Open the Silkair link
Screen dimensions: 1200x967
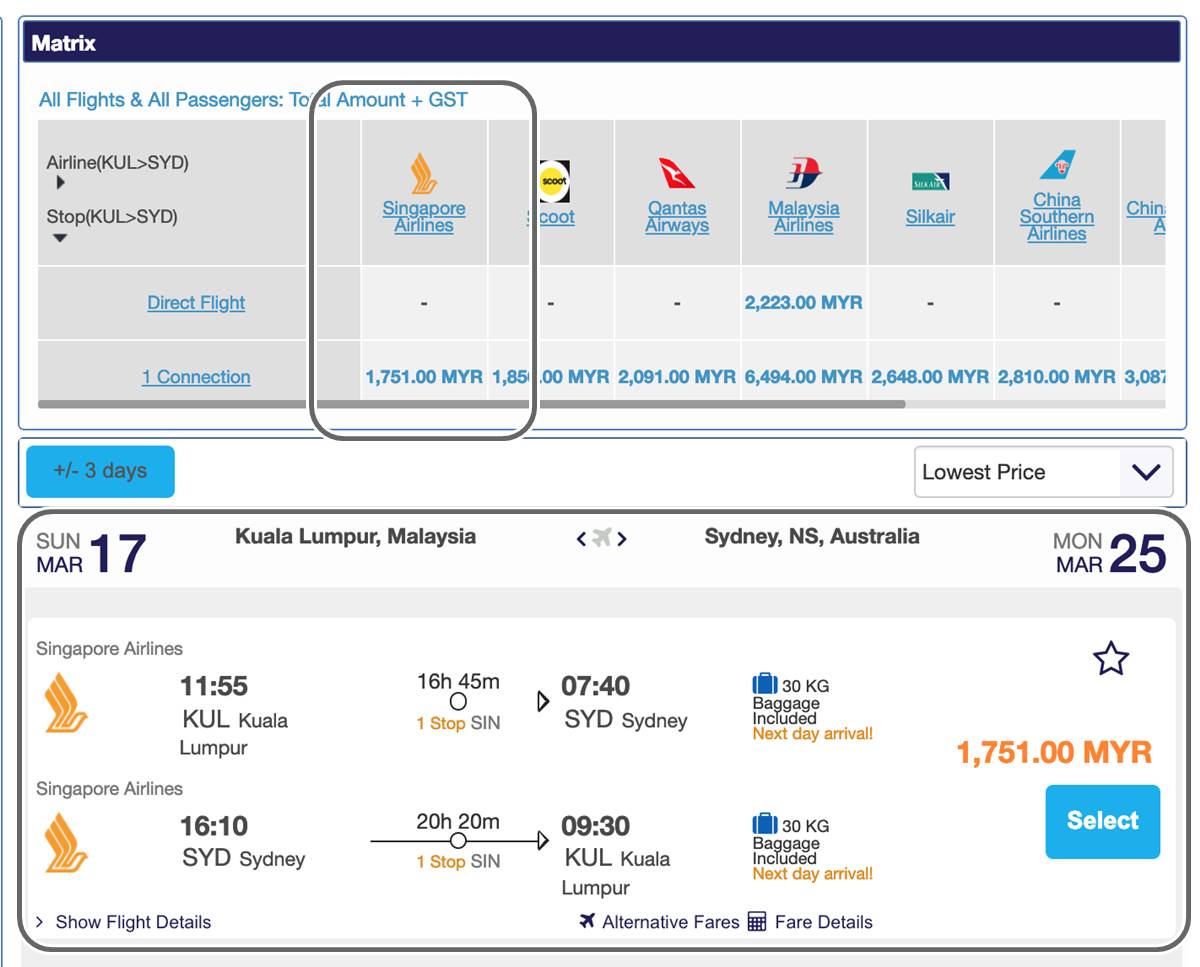[930, 217]
